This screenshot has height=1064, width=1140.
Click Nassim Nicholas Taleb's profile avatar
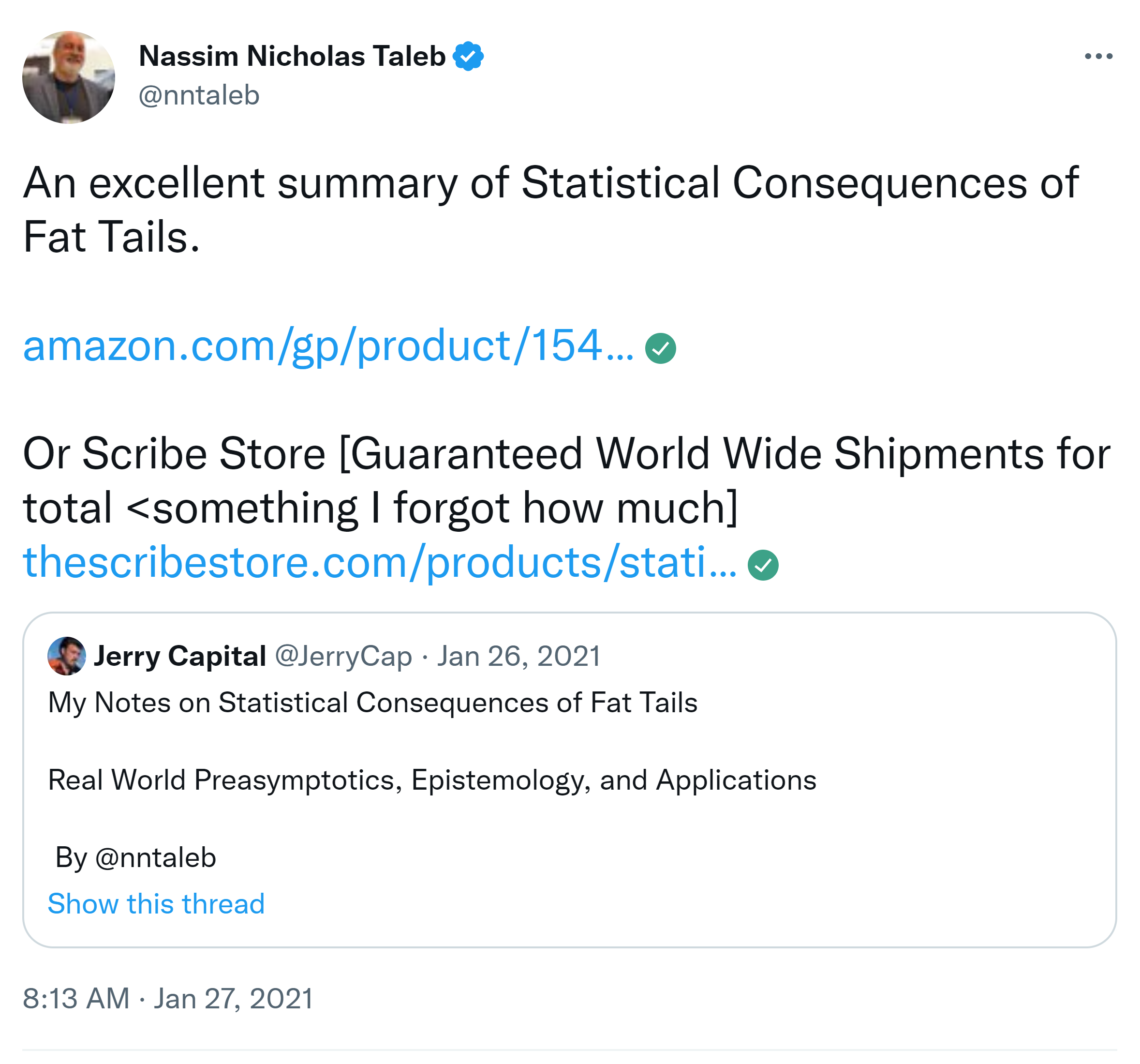tap(68, 77)
